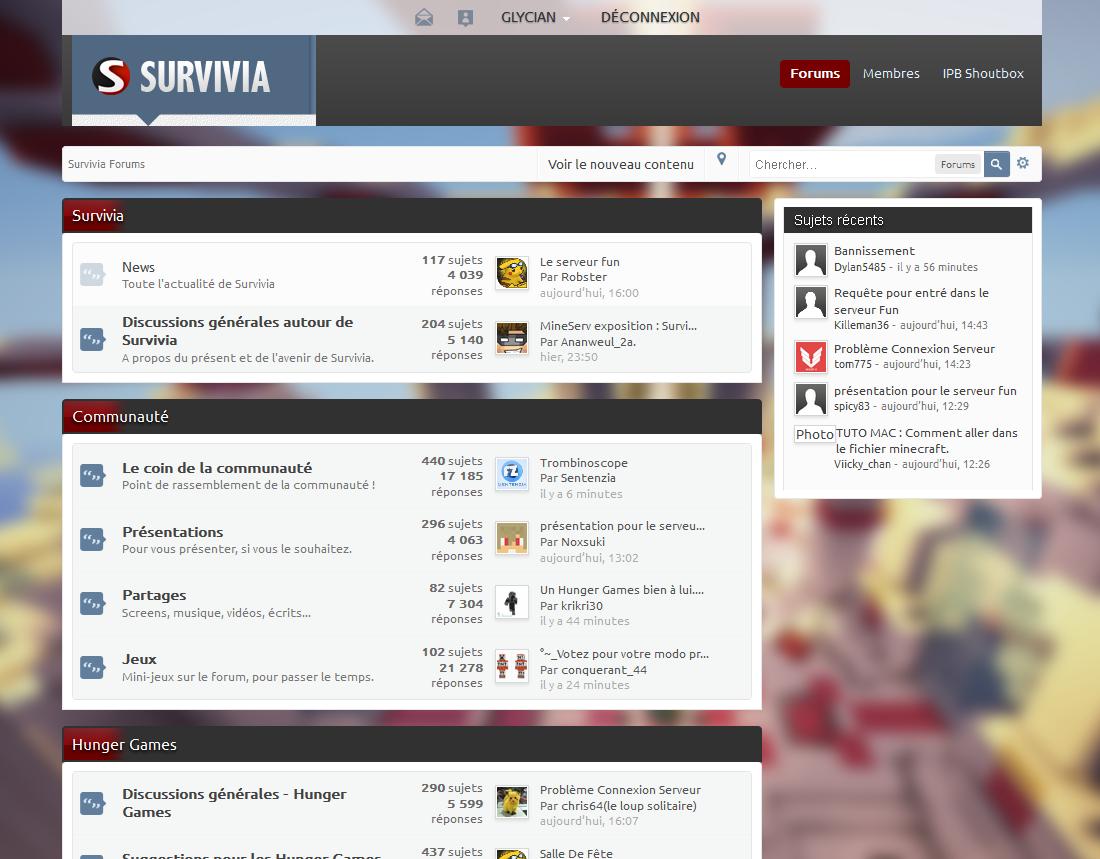The height and width of the screenshot is (859, 1100).
Task: Click the DÉCONNEXION link
Action: pos(650,18)
